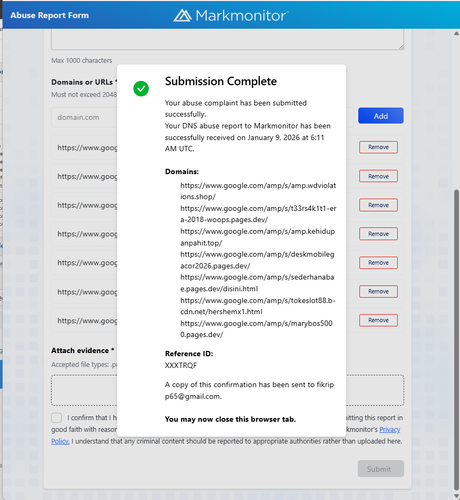Click the received on January 9, 2026 message

pyautogui.click(x=247, y=137)
